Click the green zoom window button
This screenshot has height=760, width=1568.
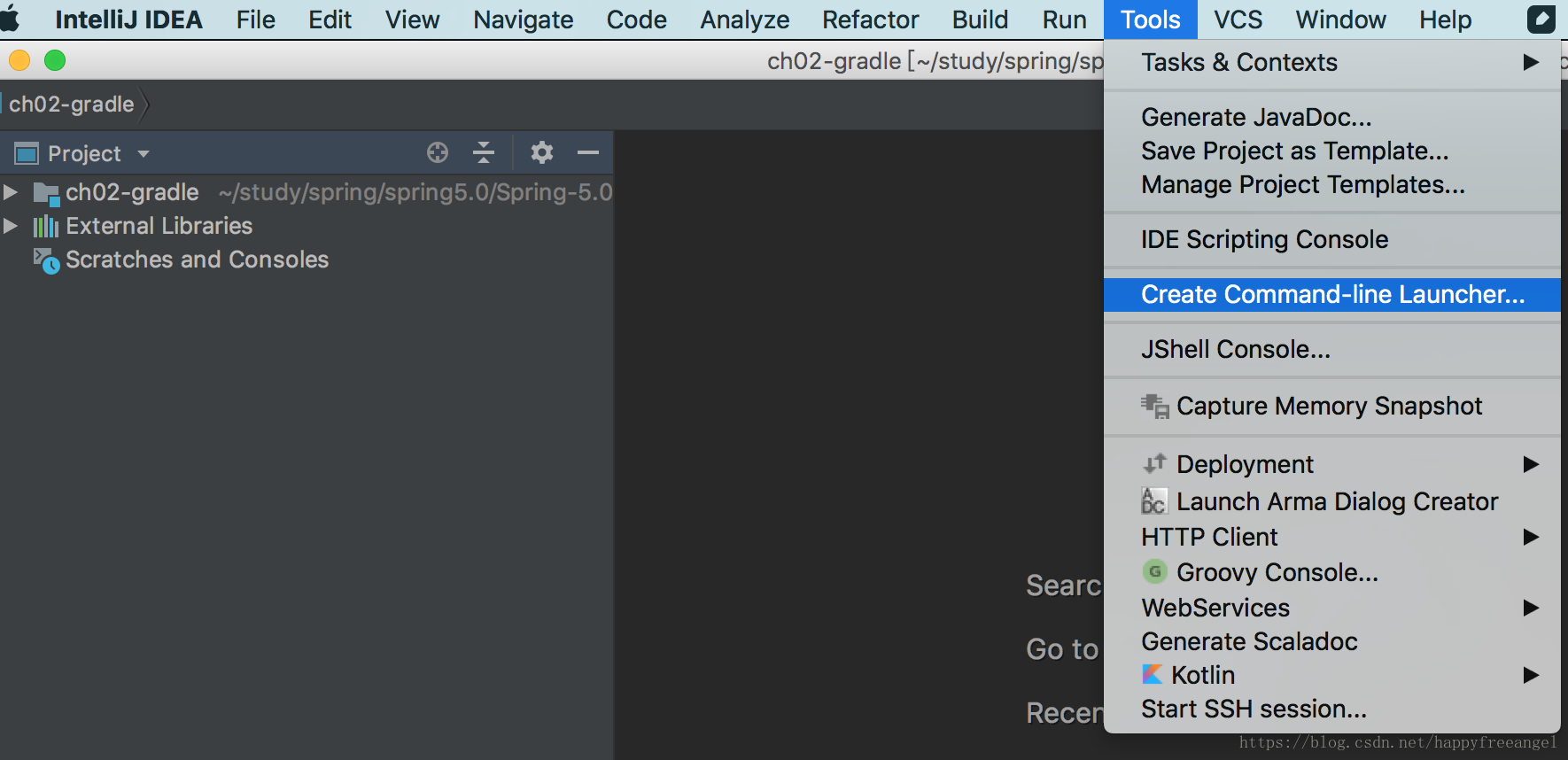(55, 60)
